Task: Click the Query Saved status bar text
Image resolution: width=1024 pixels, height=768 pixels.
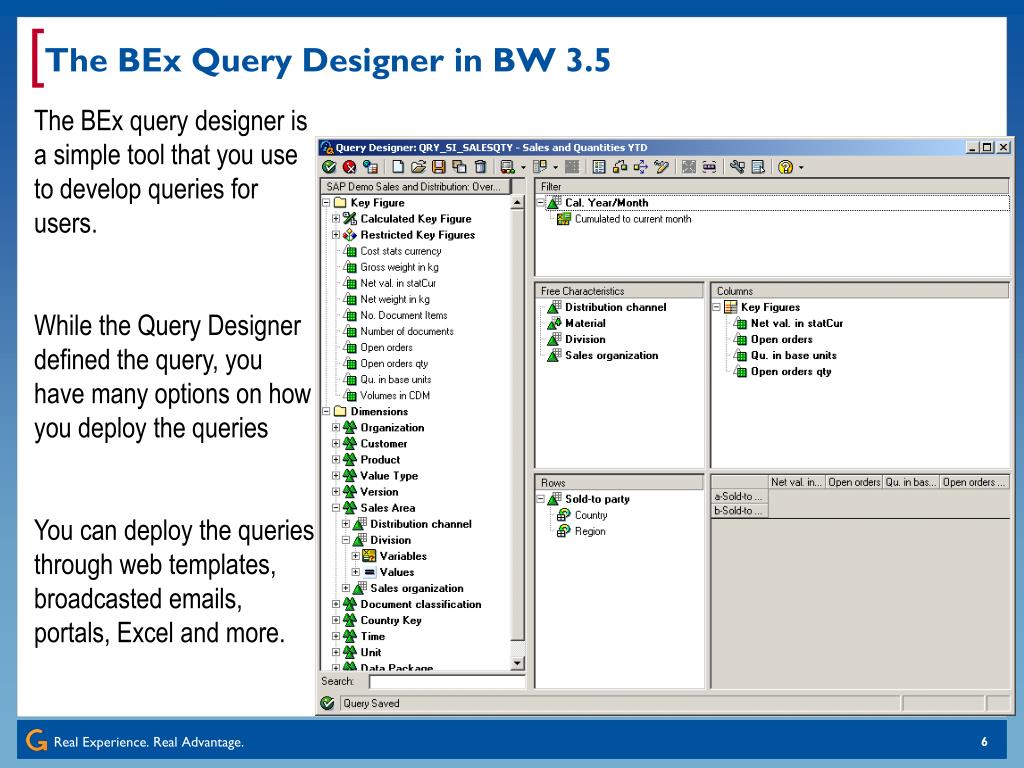Action: (371, 703)
